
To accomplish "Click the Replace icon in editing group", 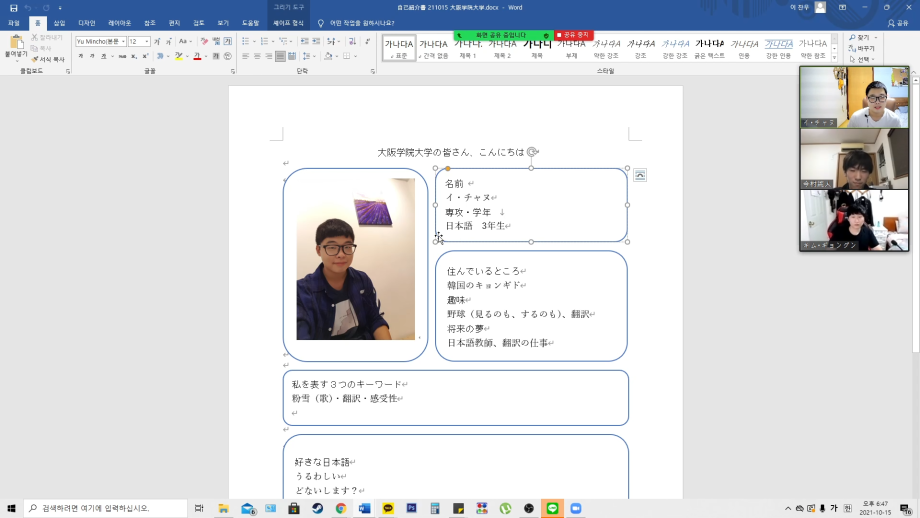I will click(863, 48).
